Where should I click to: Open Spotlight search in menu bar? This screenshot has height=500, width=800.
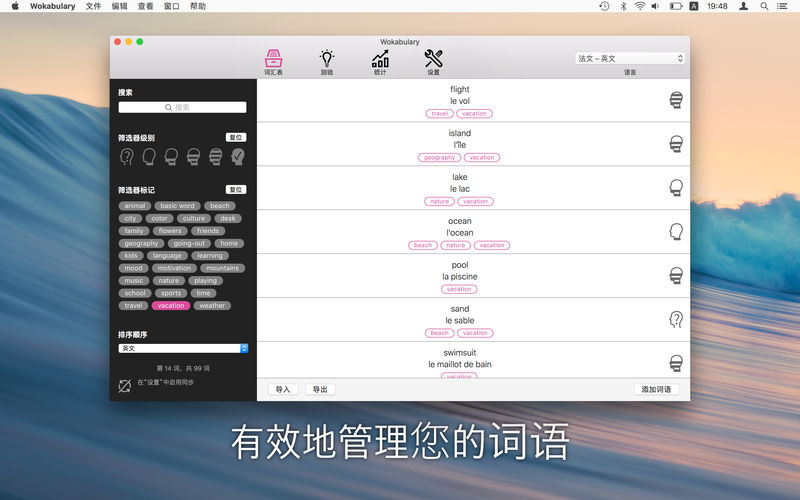click(764, 6)
